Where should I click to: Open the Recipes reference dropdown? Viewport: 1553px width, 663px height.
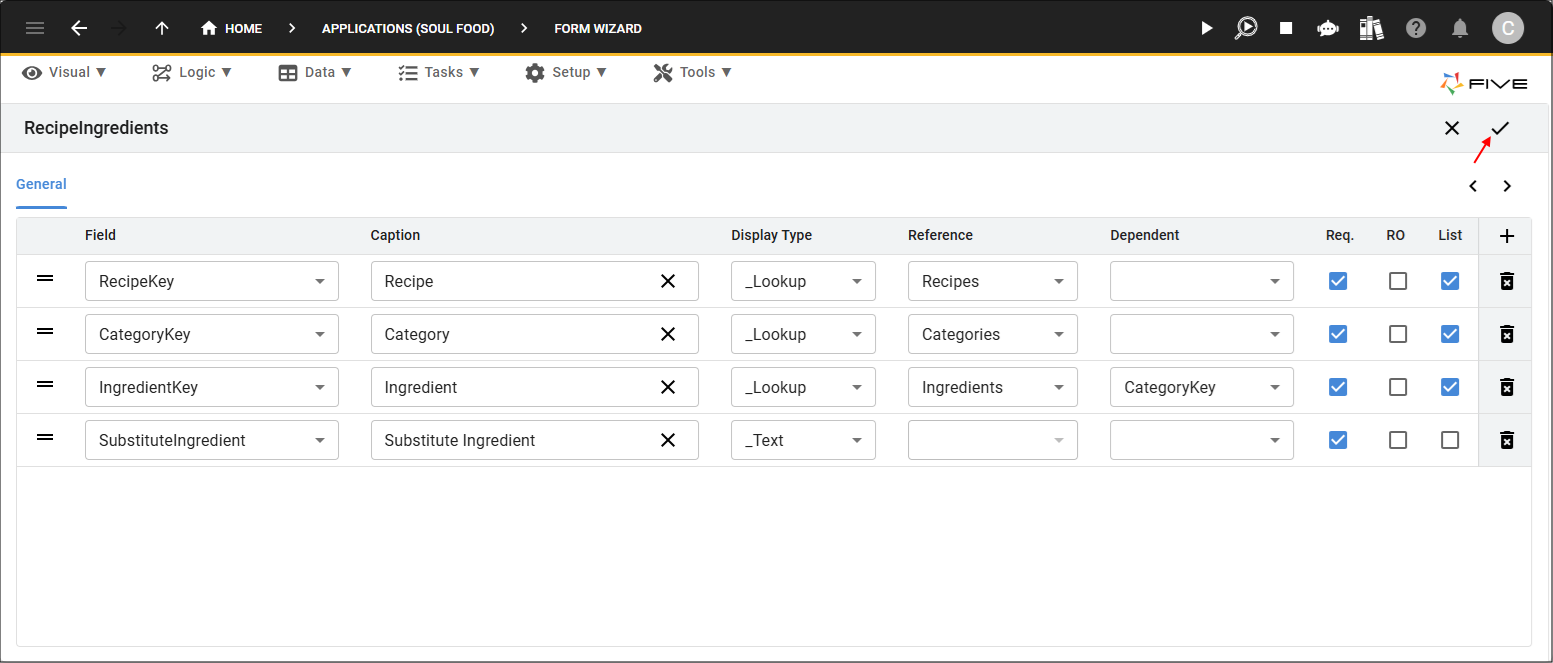993,281
